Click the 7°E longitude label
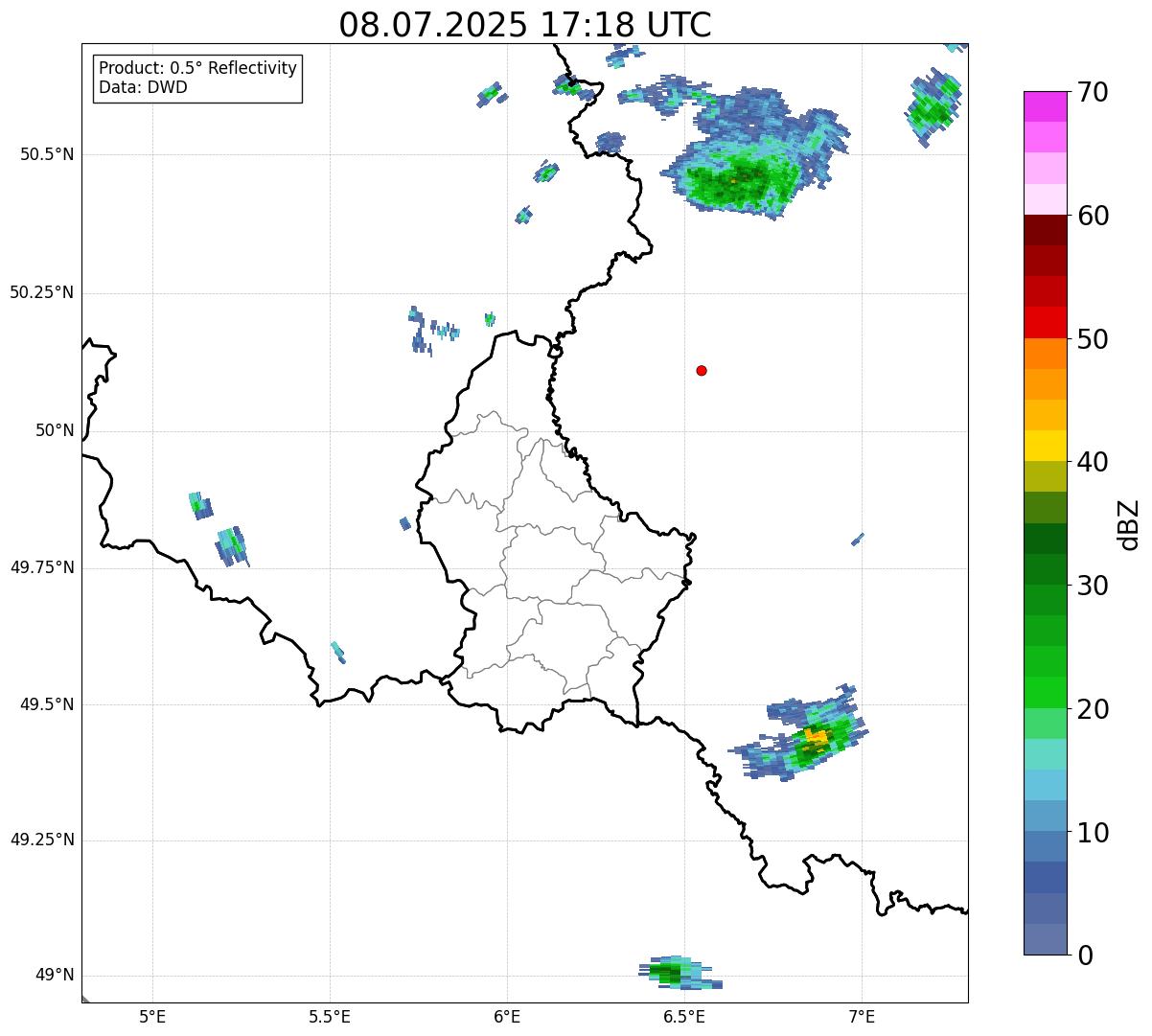The width and height of the screenshot is (1152, 1036). 862,1018
